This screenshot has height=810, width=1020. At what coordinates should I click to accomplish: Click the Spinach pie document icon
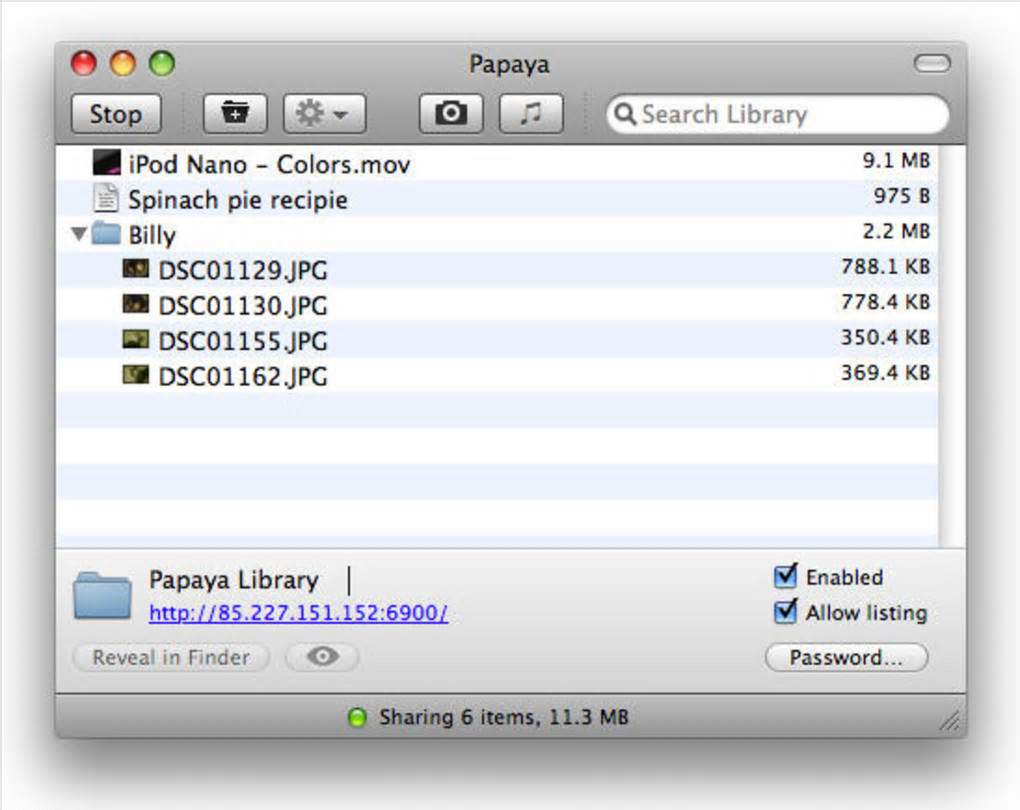[106, 198]
